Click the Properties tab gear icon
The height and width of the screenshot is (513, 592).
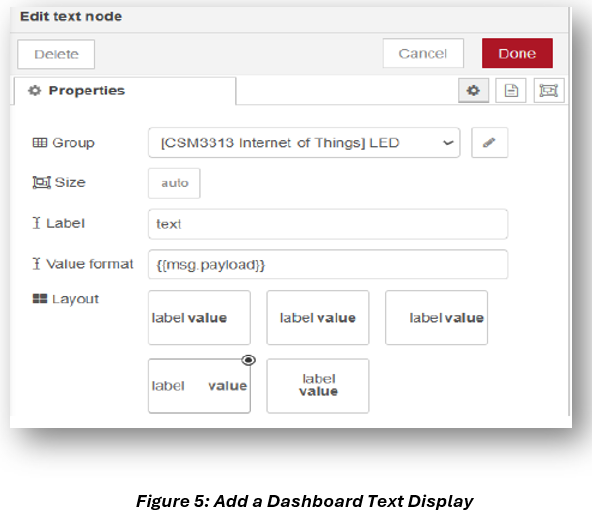pyautogui.click(x=35, y=91)
